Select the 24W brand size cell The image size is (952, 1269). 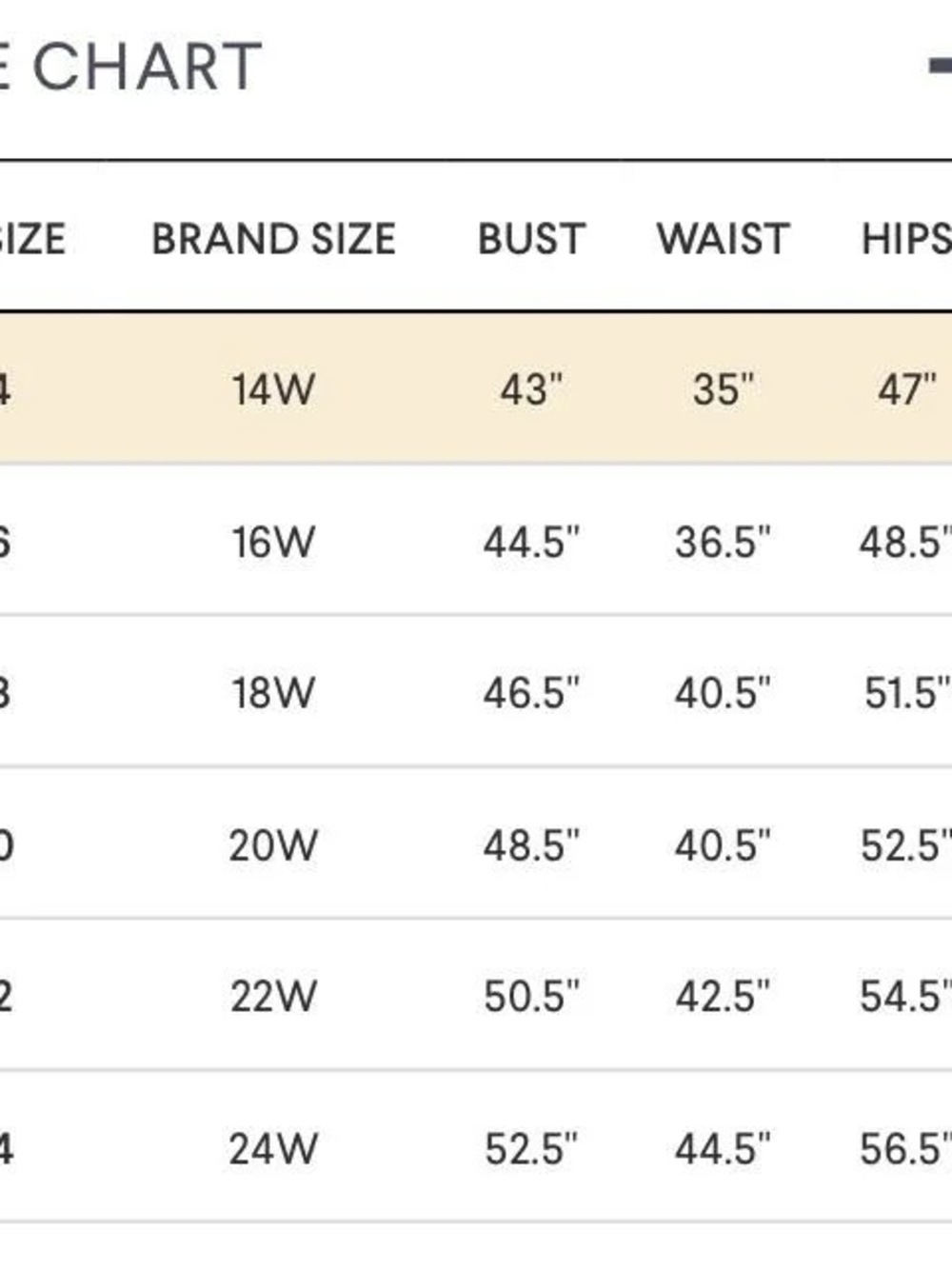(273, 1148)
